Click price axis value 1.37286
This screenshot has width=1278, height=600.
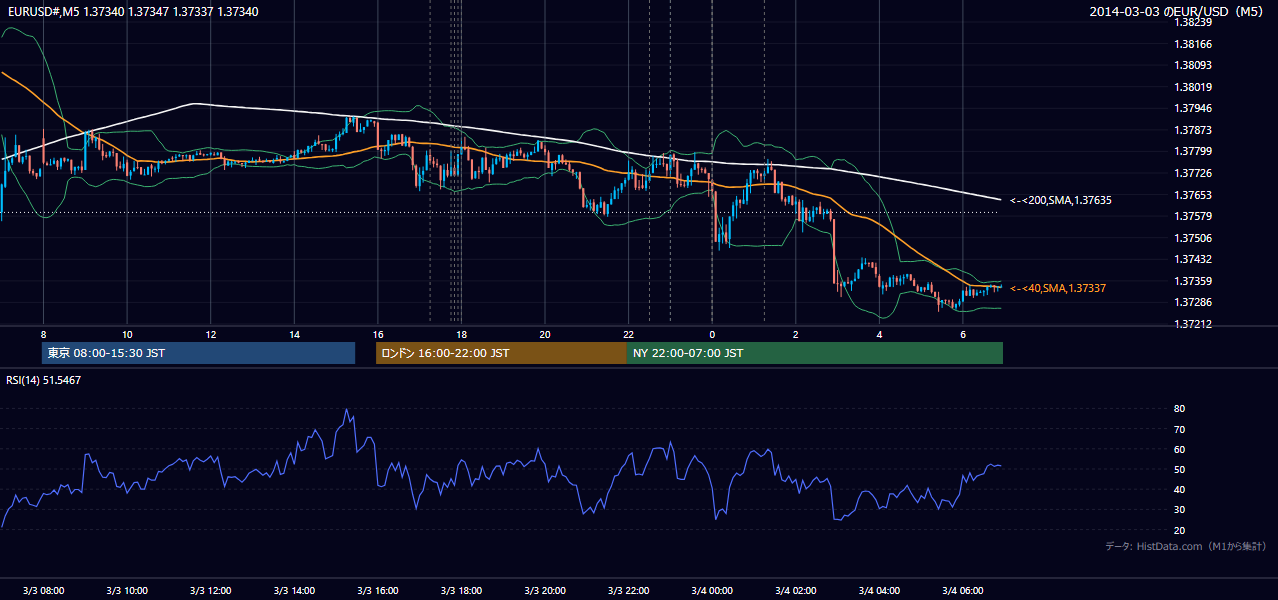[1193, 302]
